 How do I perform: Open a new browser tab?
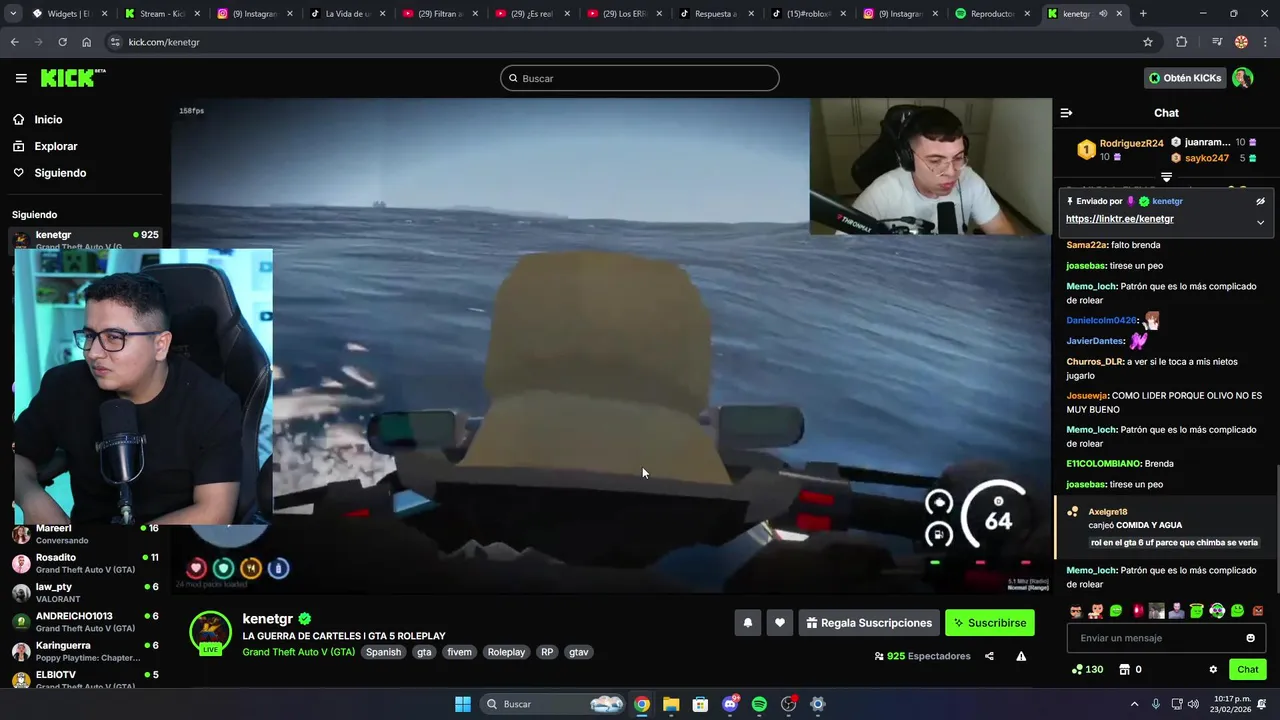pyautogui.click(x=1143, y=14)
